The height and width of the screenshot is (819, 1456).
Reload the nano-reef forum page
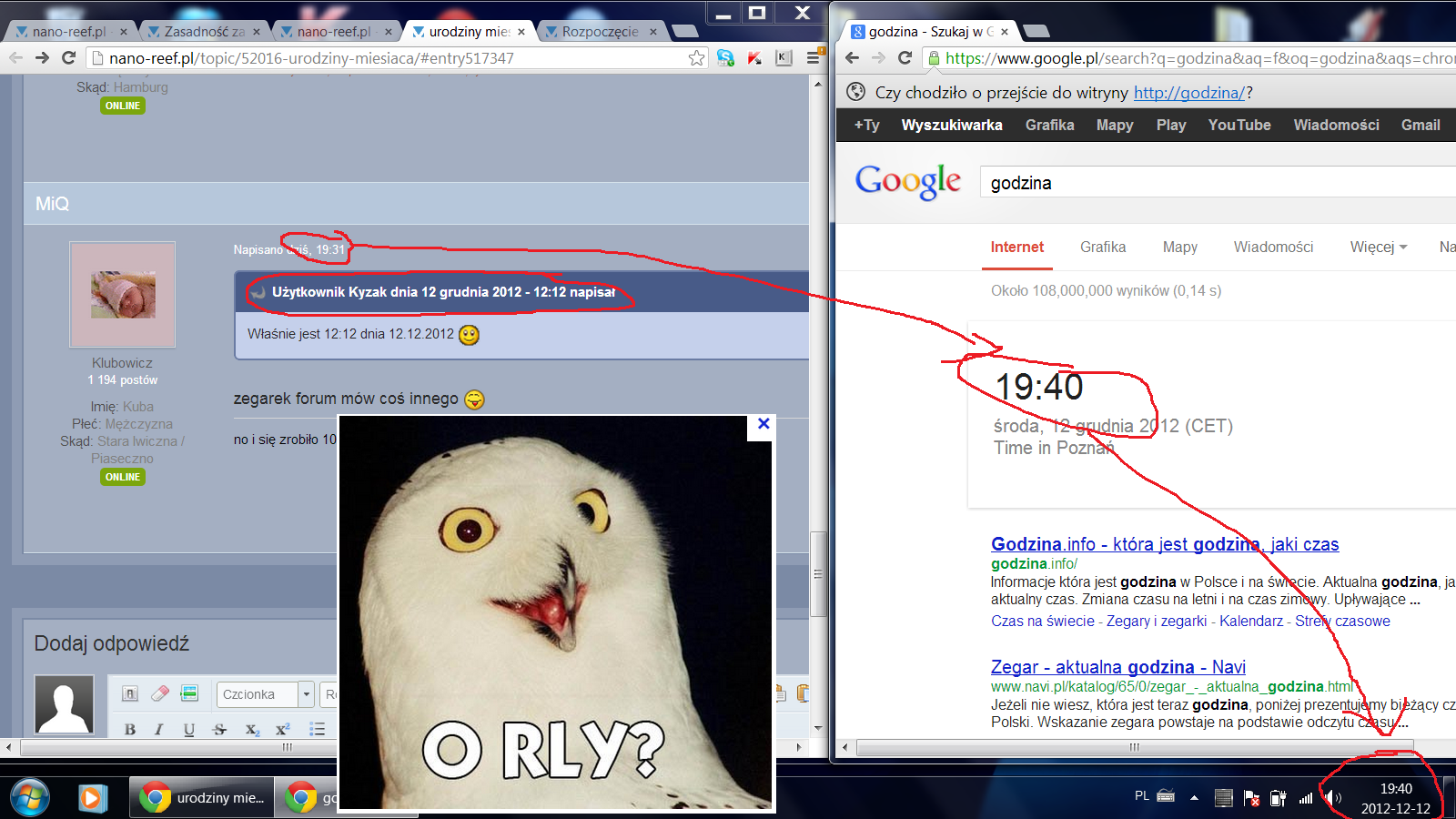point(68,57)
